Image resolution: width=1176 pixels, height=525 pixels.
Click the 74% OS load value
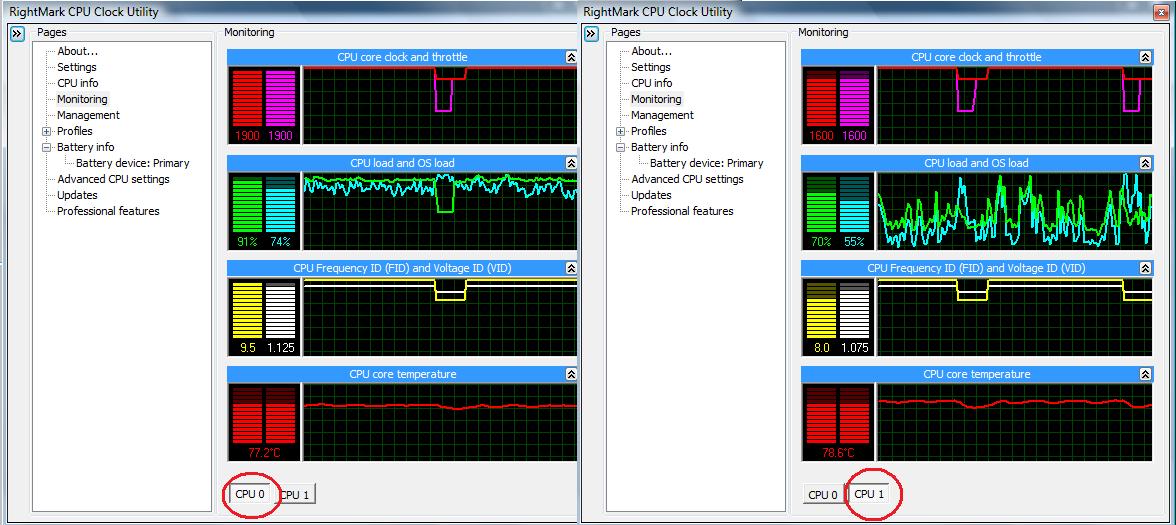(x=280, y=242)
